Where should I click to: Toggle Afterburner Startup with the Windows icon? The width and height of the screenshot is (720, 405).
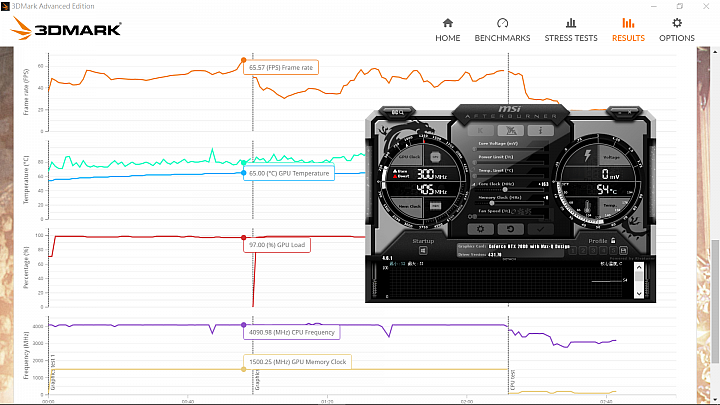[423, 250]
